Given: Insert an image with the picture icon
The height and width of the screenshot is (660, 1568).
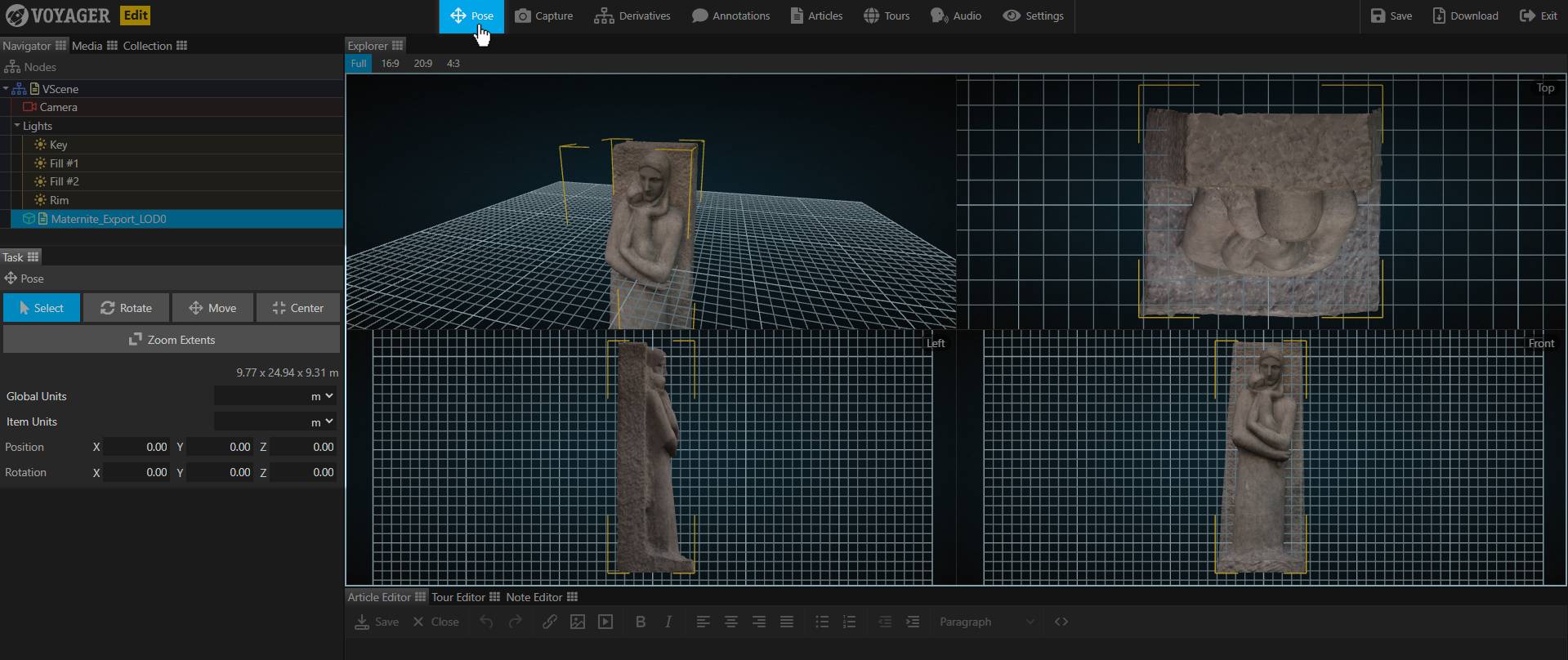Looking at the screenshot, I should click(578, 622).
